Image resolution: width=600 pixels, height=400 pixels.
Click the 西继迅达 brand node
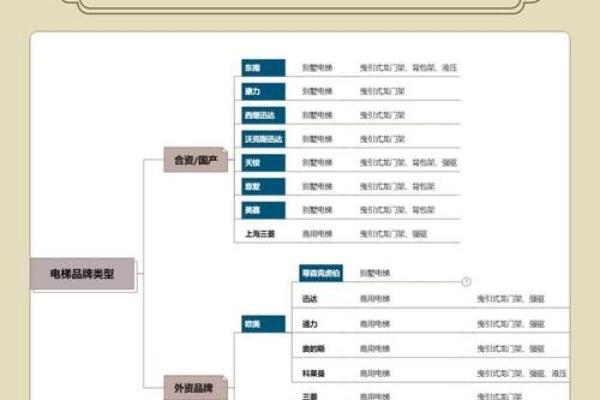click(x=263, y=115)
